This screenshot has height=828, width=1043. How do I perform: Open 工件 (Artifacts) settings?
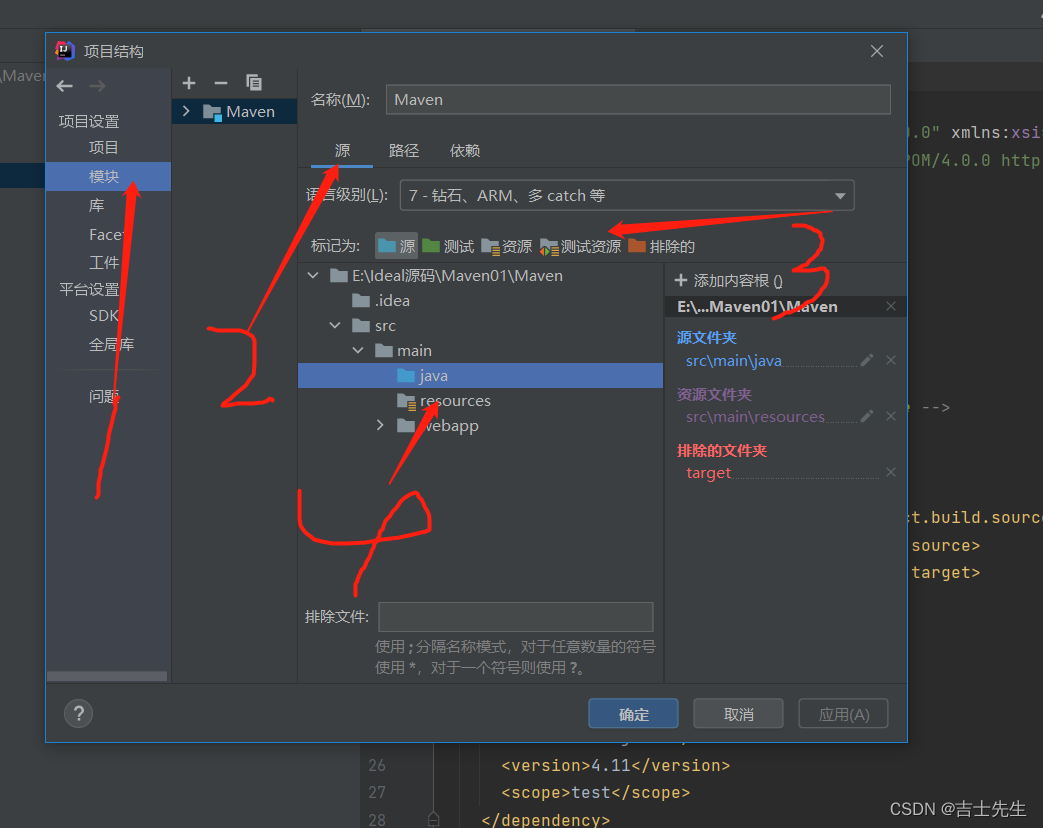tap(104, 263)
